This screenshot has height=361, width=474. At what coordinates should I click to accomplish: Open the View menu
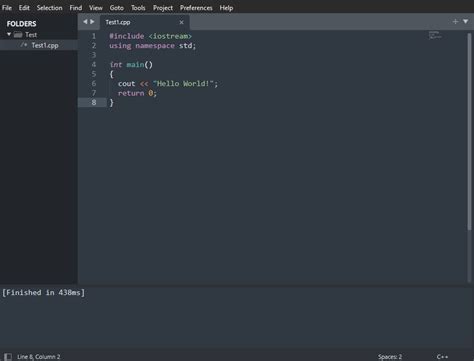coord(96,8)
